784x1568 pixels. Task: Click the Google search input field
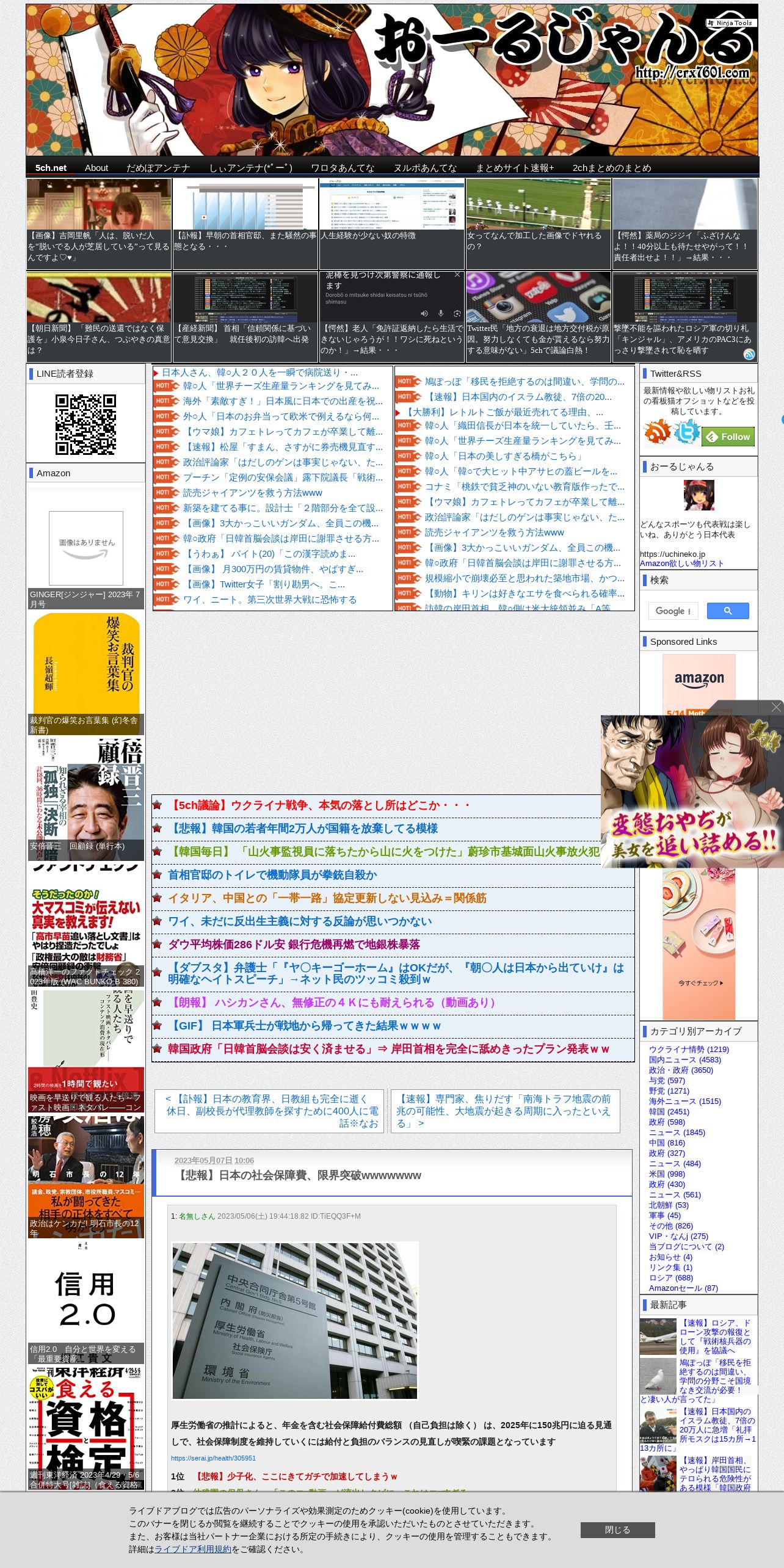coord(673,611)
